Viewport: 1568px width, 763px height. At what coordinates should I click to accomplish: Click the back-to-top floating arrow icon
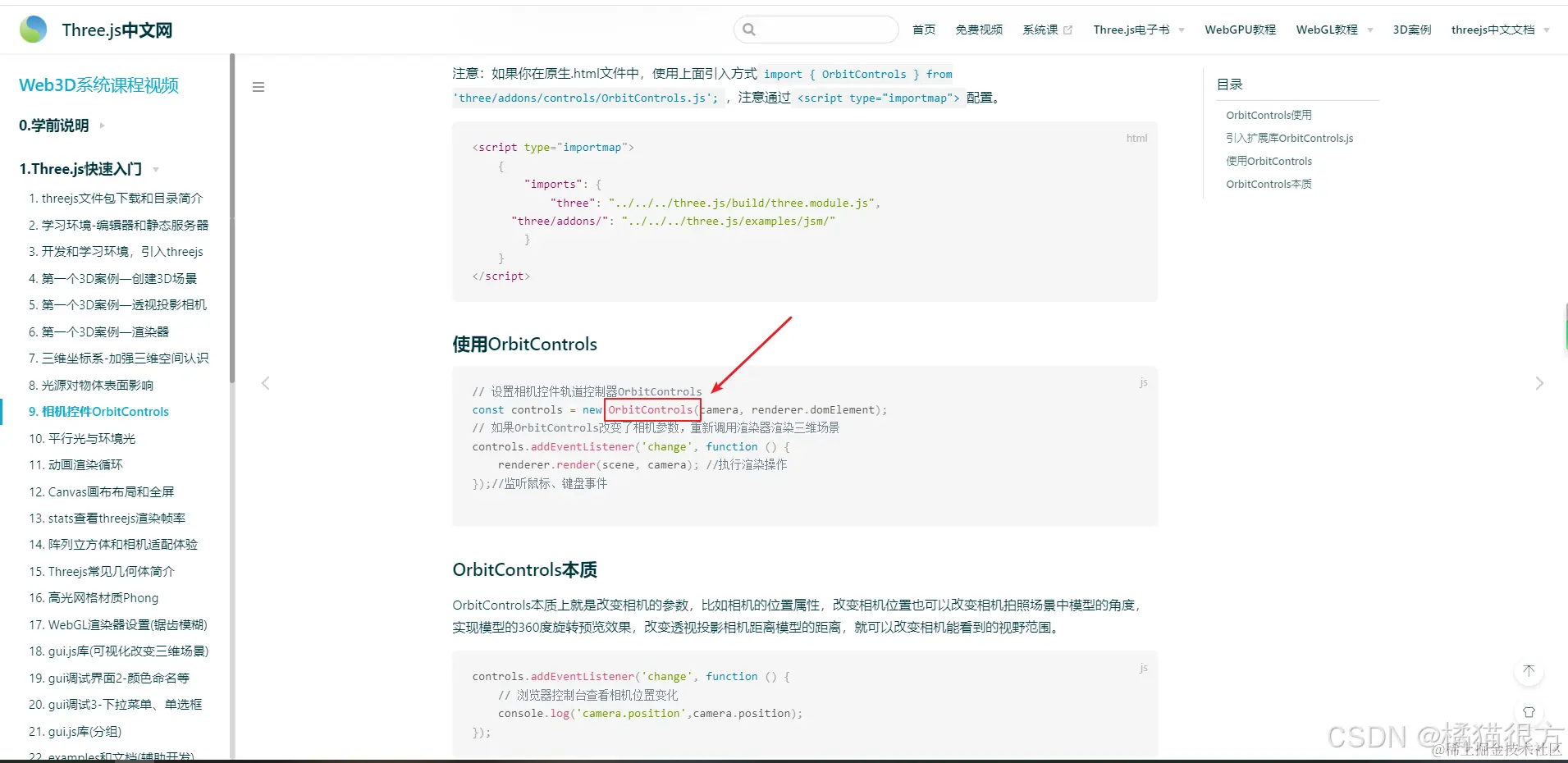(1528, 670)
